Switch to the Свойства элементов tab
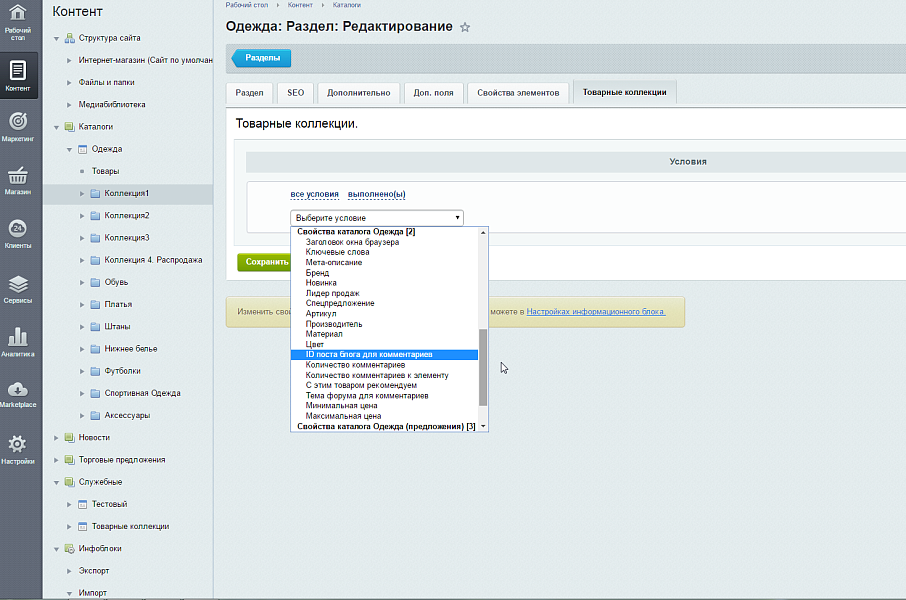Image resolution: width=906 pixels, height=600 pixels. 518,93
